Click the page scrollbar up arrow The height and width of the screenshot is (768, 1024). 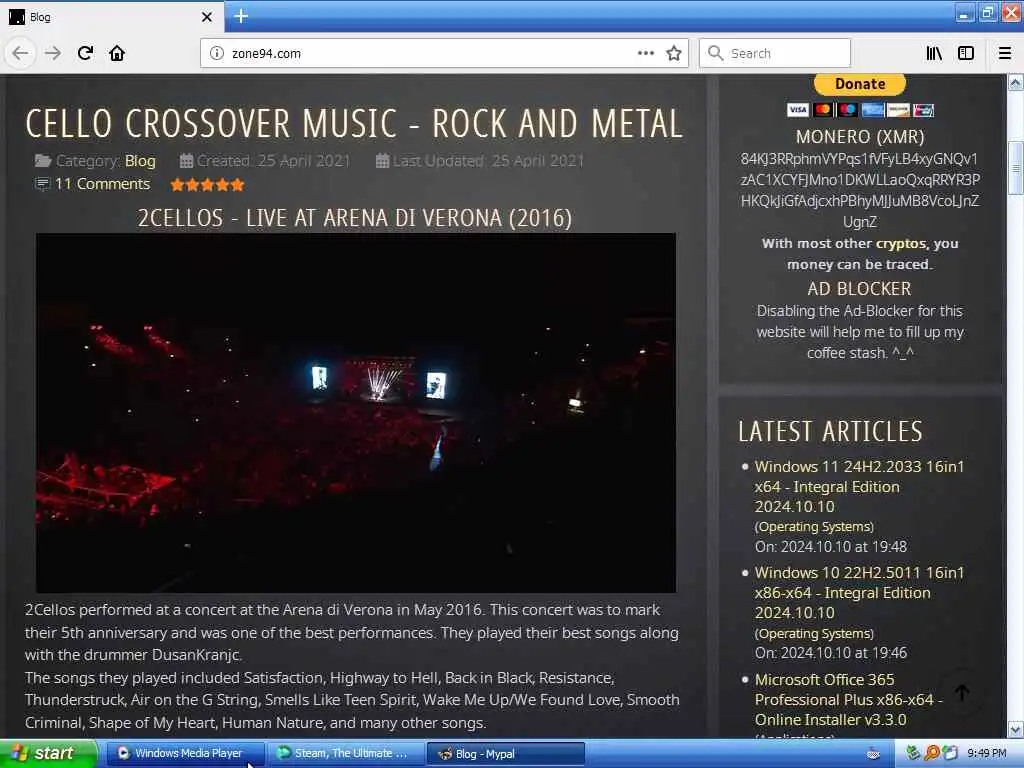point(1016,83)
